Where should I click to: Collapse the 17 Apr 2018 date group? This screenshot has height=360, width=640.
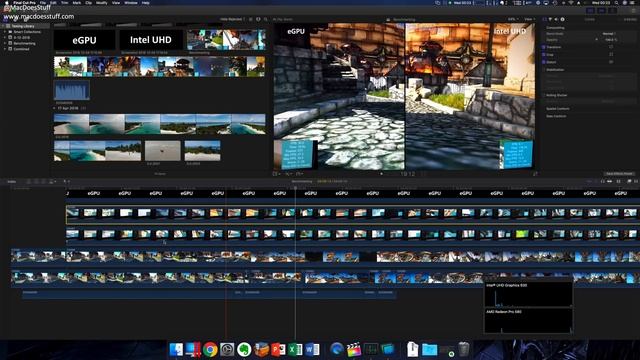tap(55, 108)
